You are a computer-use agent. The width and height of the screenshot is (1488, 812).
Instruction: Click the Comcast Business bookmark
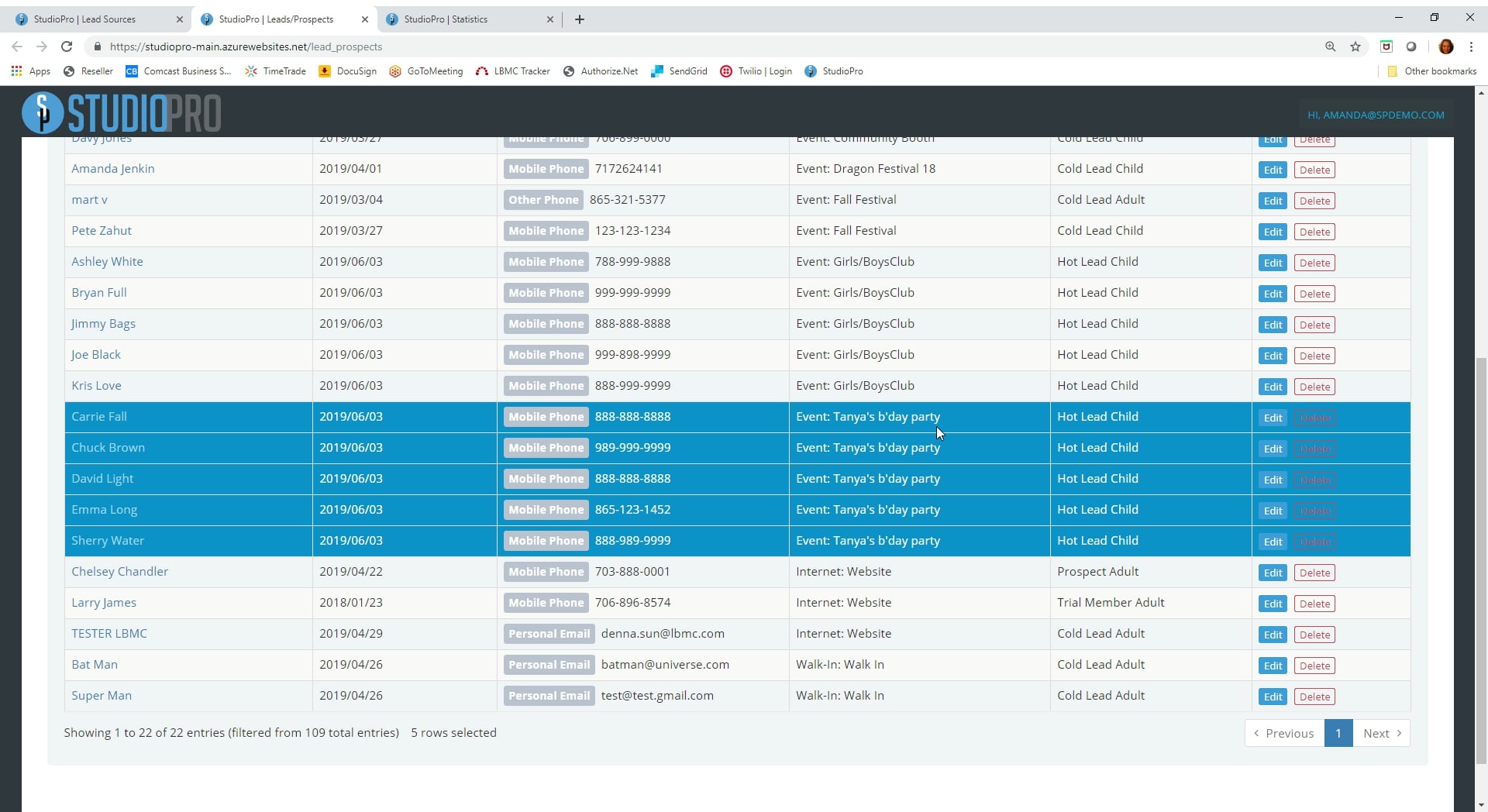[x=179, y=71]
